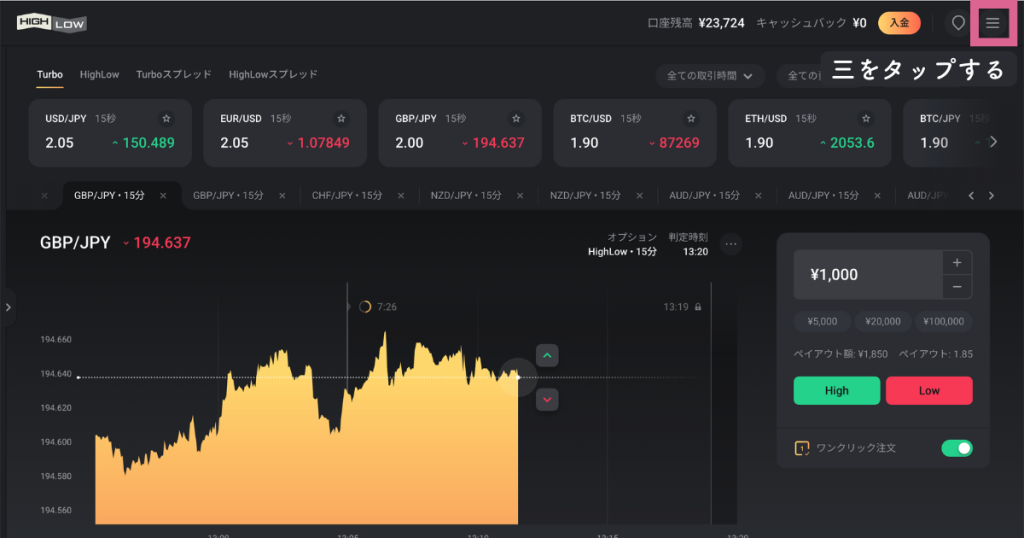Favorite the USD/JPY card with star
The width and height of the screenshot is (1024, 538).
(167, 118)
